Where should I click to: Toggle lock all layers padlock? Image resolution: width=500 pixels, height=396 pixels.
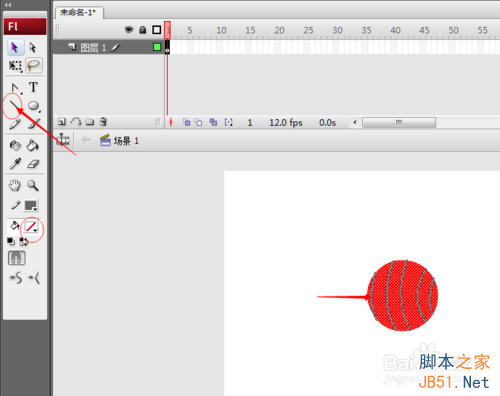[x=143, y=30]
